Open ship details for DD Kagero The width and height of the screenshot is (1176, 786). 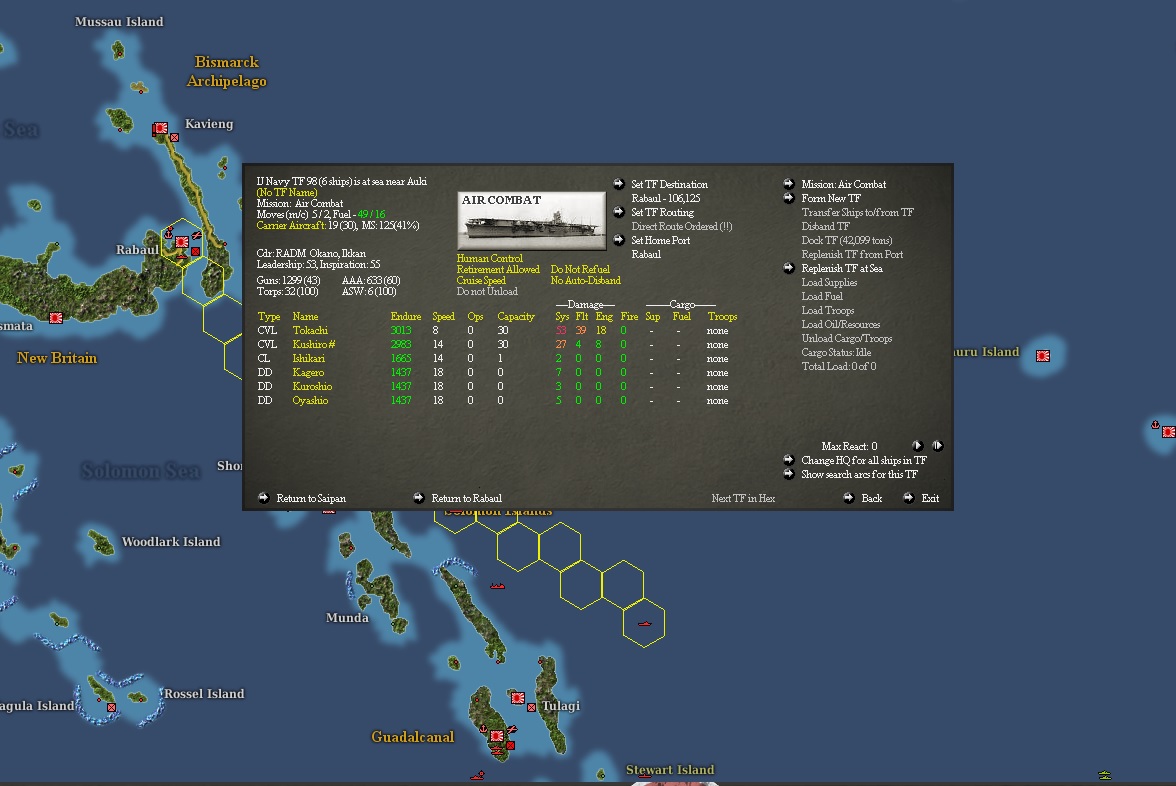click(308, 372)
